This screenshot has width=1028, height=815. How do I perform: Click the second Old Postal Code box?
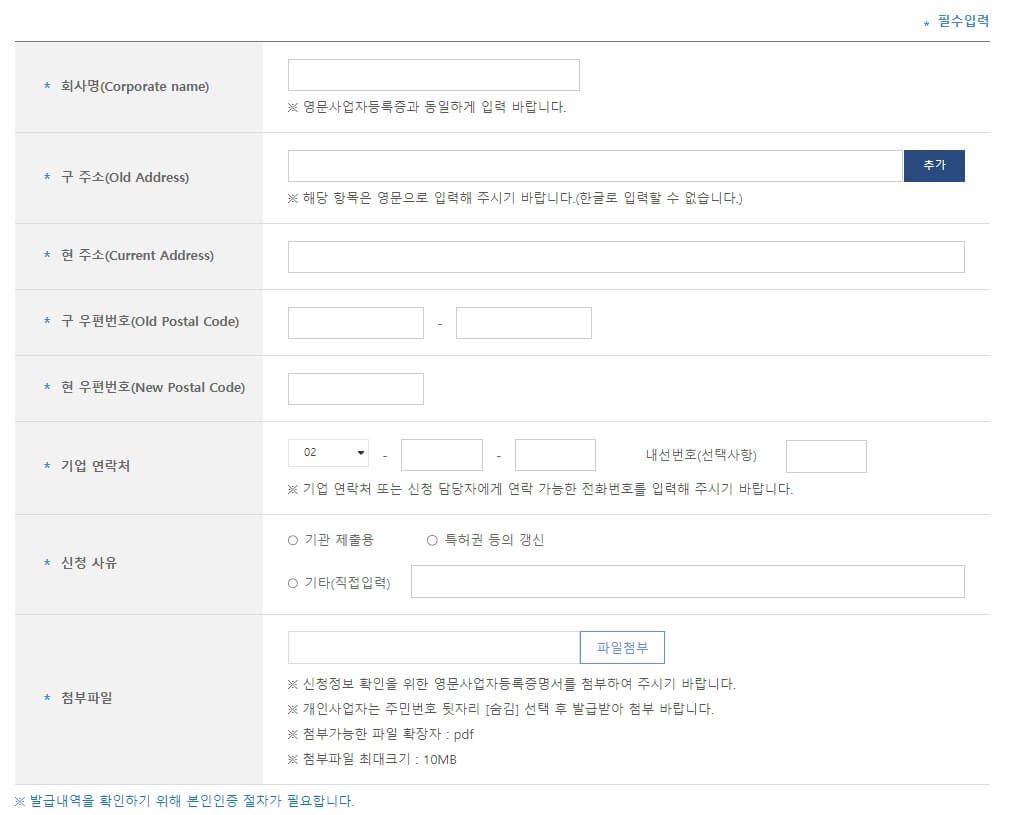coord(523,322)
